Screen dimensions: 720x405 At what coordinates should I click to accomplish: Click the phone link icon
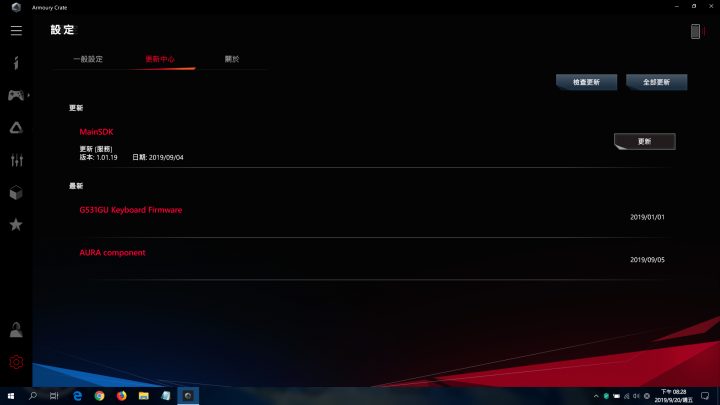[x=696, y=32]
